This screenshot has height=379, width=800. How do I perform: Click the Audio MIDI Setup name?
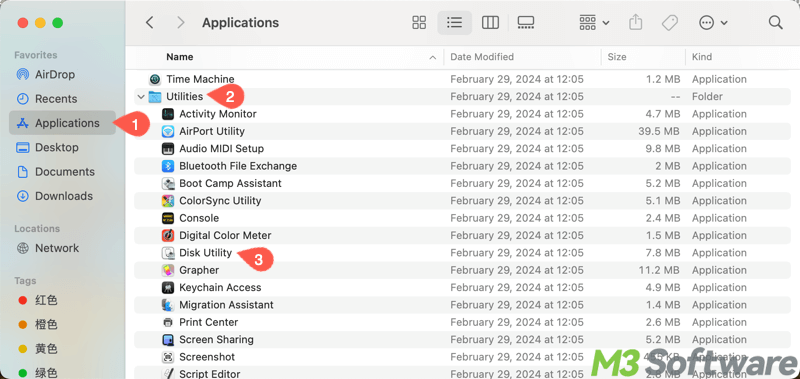point(221,148)
